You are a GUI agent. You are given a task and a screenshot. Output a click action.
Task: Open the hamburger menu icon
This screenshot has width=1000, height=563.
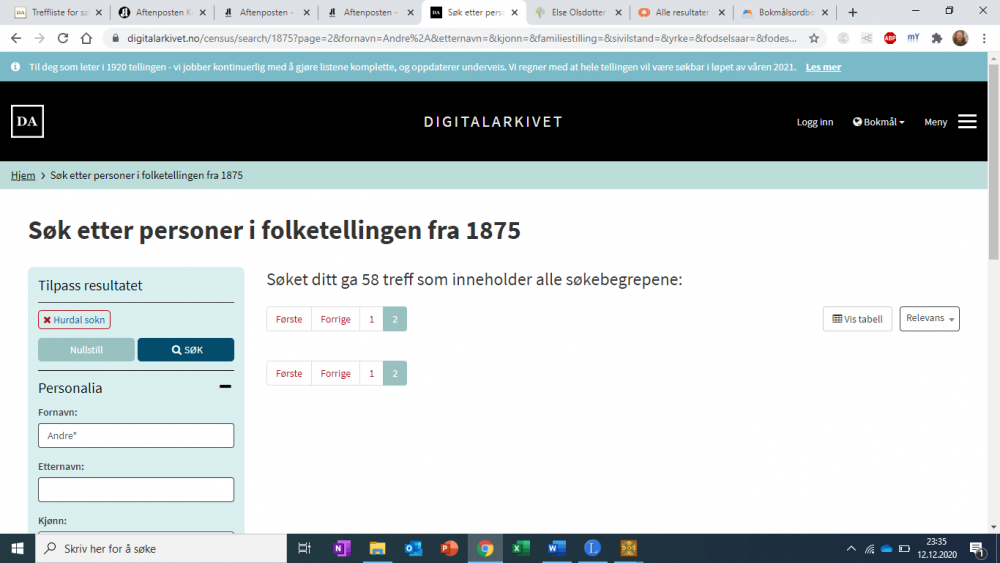[967, 122]
